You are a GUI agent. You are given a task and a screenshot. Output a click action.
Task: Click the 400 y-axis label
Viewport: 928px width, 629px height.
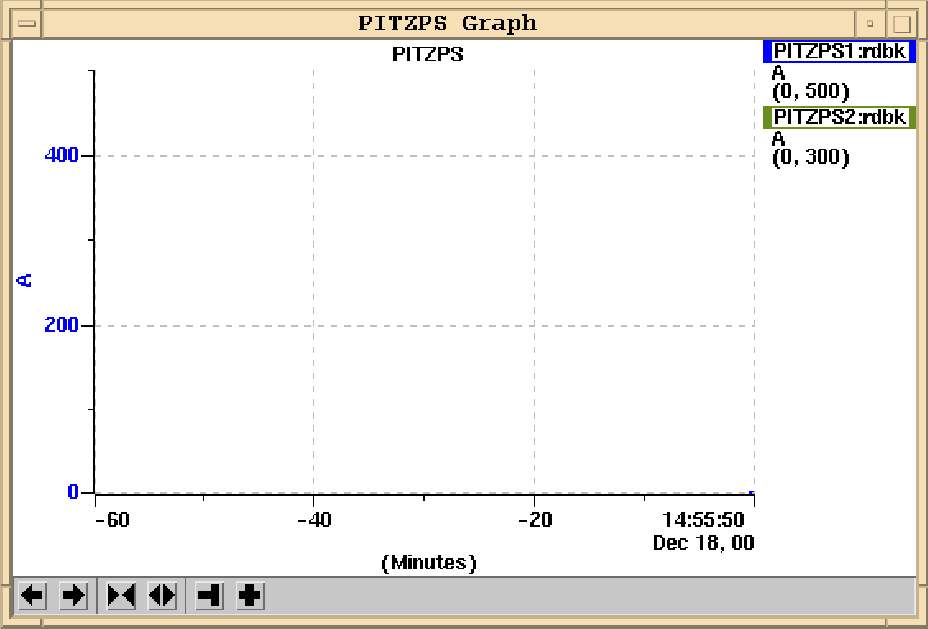tap(62, 156)
